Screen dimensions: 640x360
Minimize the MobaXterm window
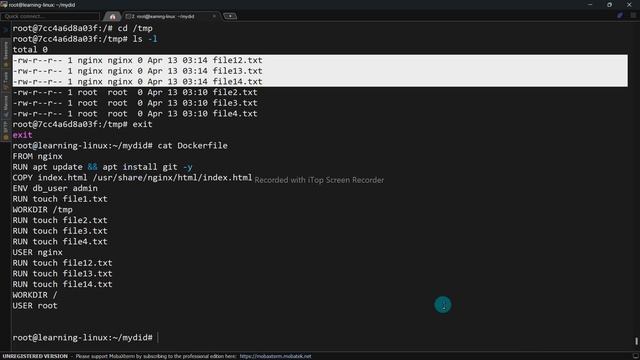coord(590,4)
